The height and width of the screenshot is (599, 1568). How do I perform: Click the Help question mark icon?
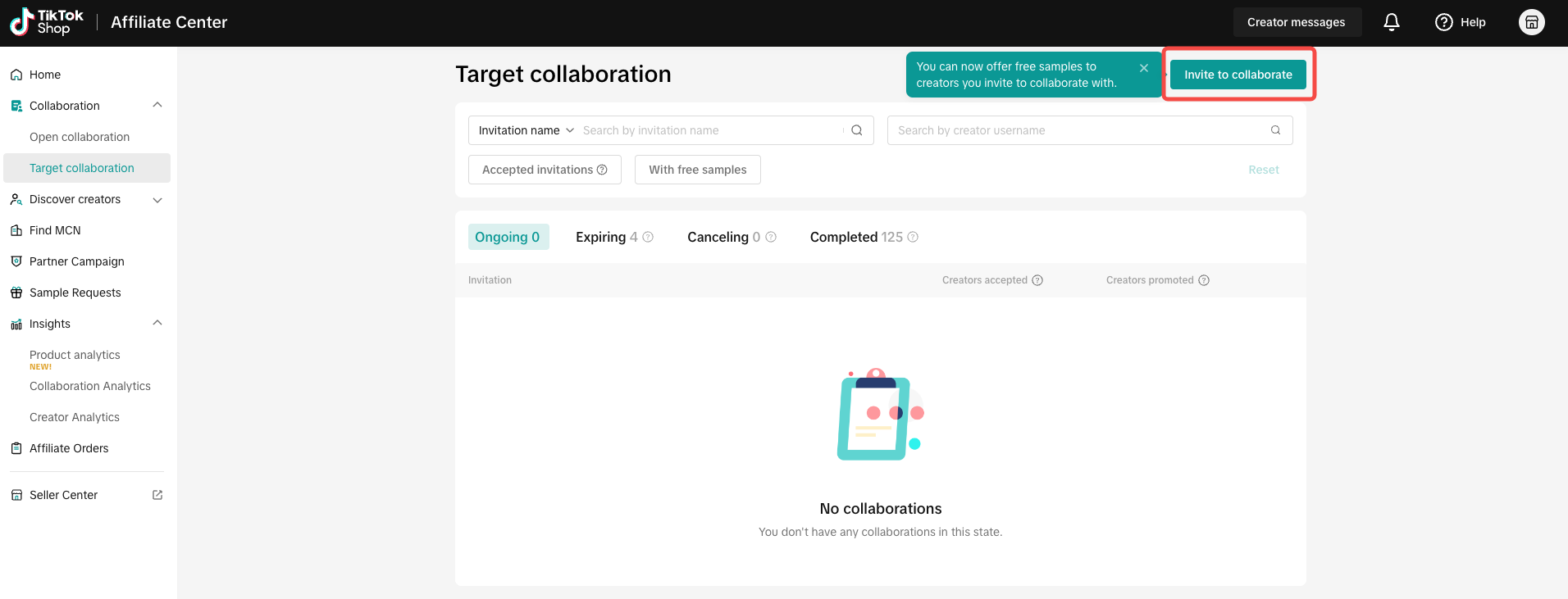pos(1444,22)
